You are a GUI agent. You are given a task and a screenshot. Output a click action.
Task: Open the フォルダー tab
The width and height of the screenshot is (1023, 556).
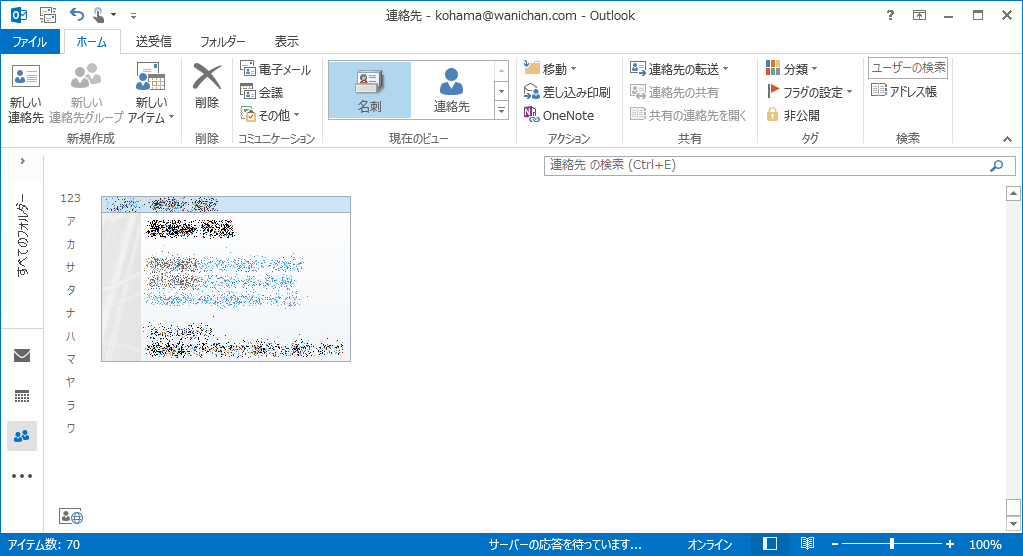click(222, 42)
